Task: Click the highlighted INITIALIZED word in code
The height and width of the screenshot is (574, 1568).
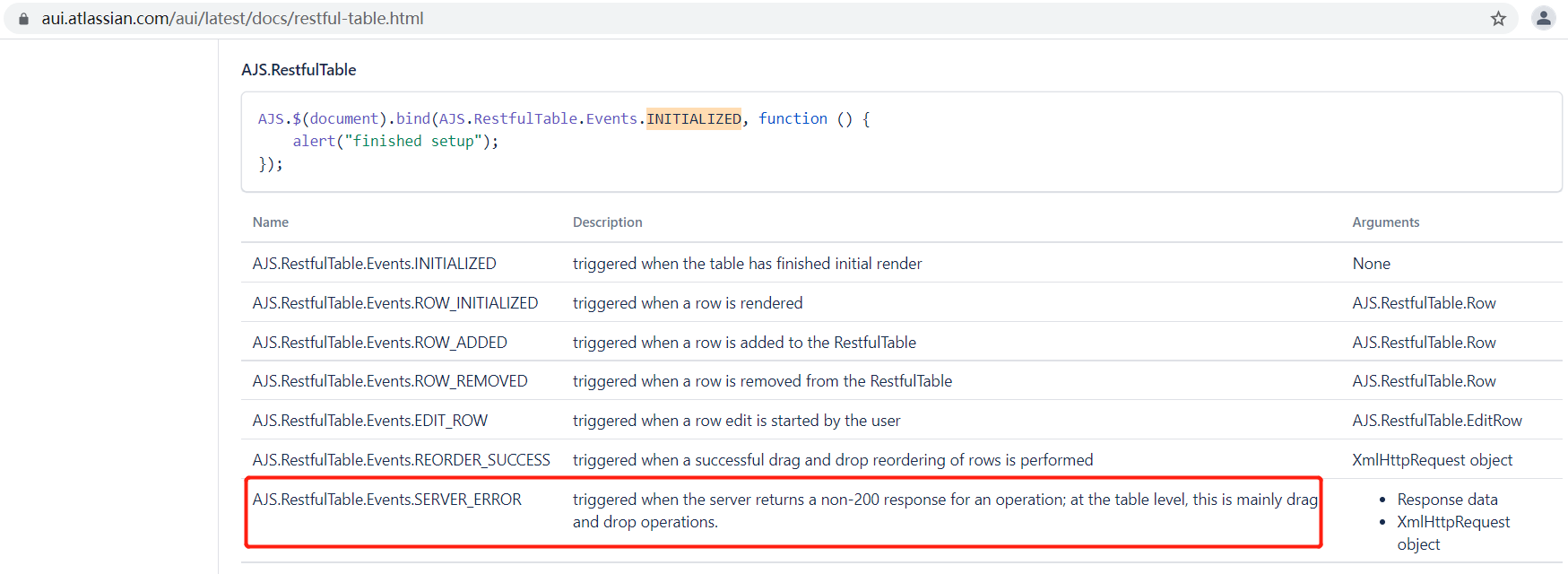Action: (694, 118)
